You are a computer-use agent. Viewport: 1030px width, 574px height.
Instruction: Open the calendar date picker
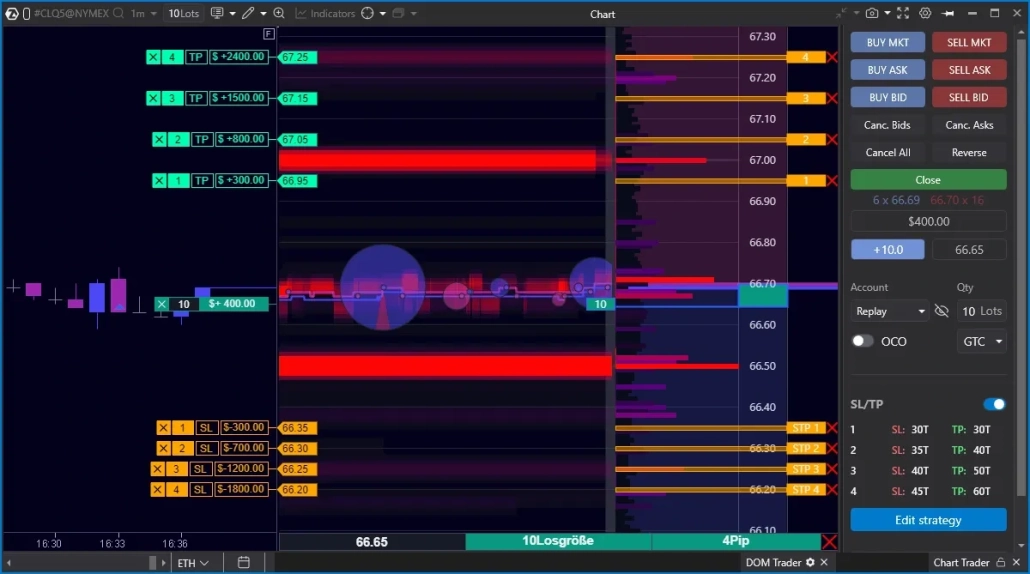point(244,562)
